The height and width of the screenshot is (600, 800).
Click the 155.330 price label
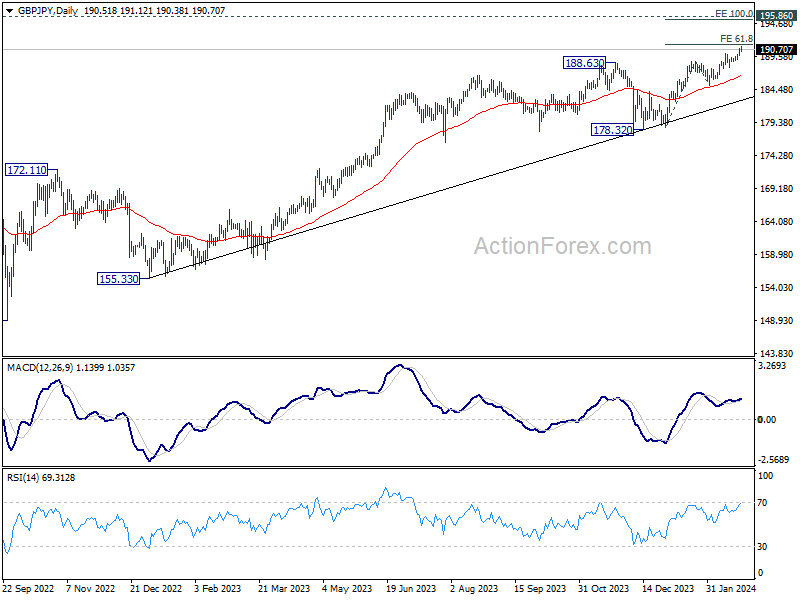pos(118,279)
